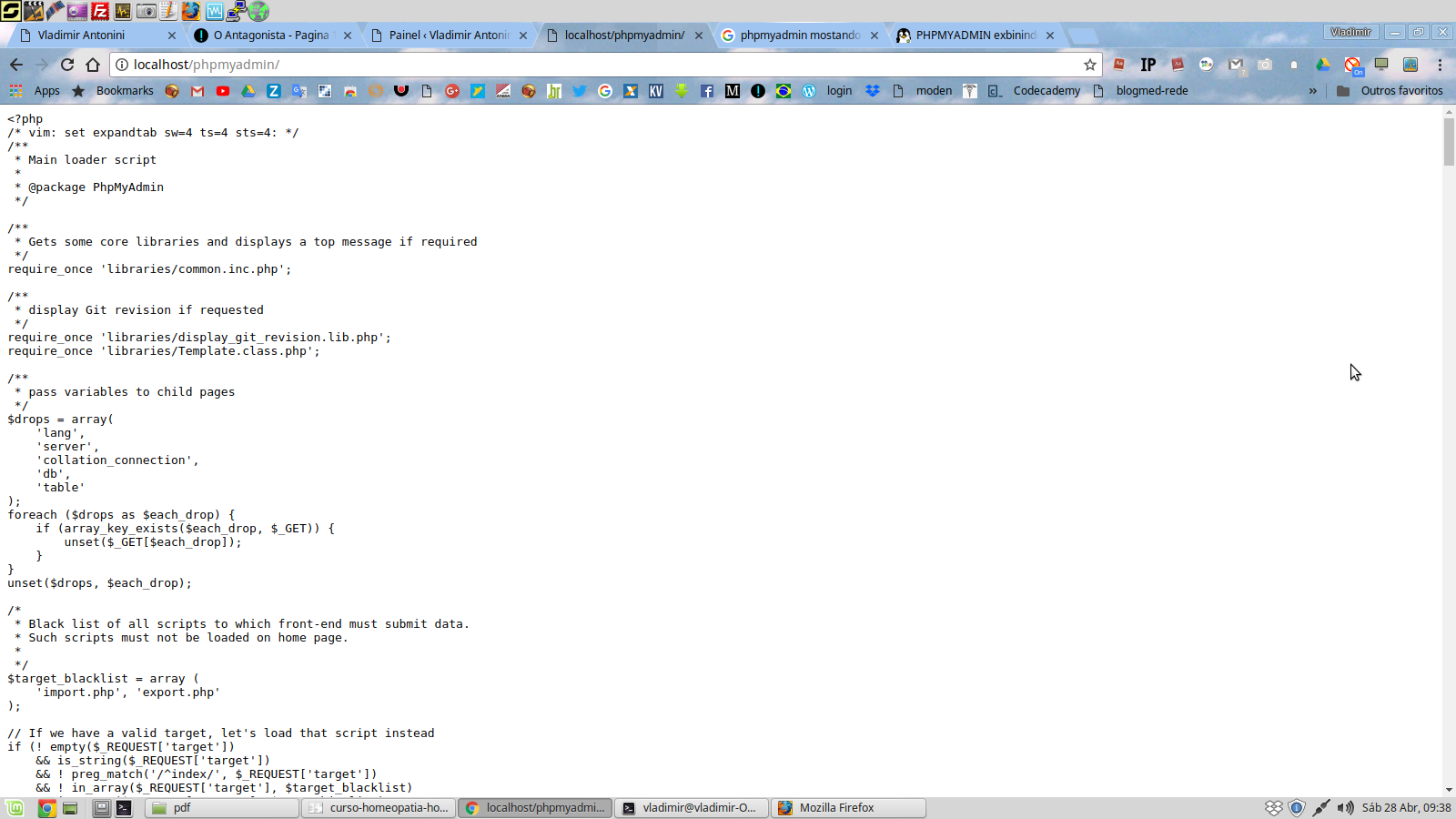Viewport: 1456px width, 819px height.
Task: Open the YouTube bookmark
Action: tap(222, 90)
